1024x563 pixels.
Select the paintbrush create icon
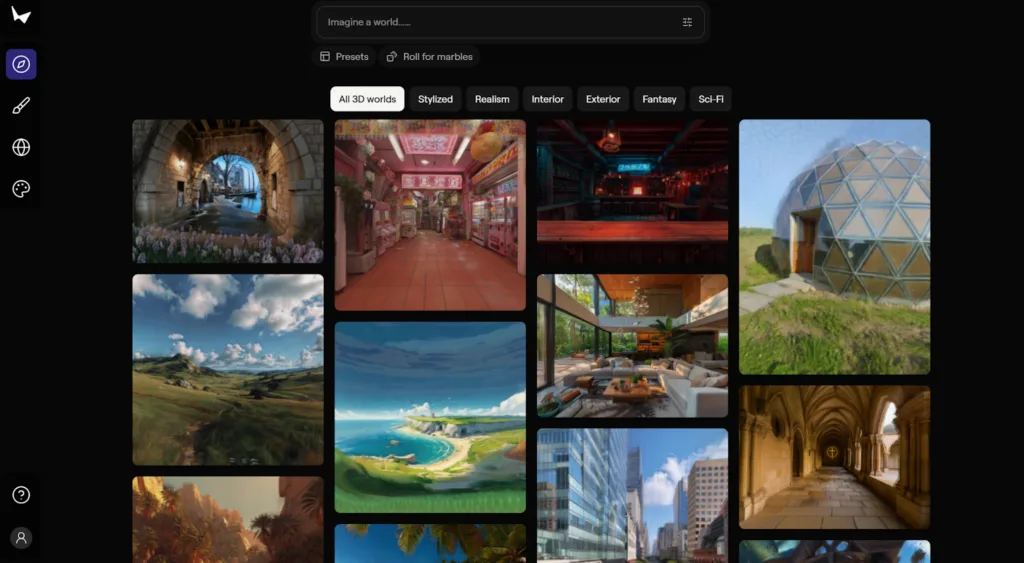21,106
